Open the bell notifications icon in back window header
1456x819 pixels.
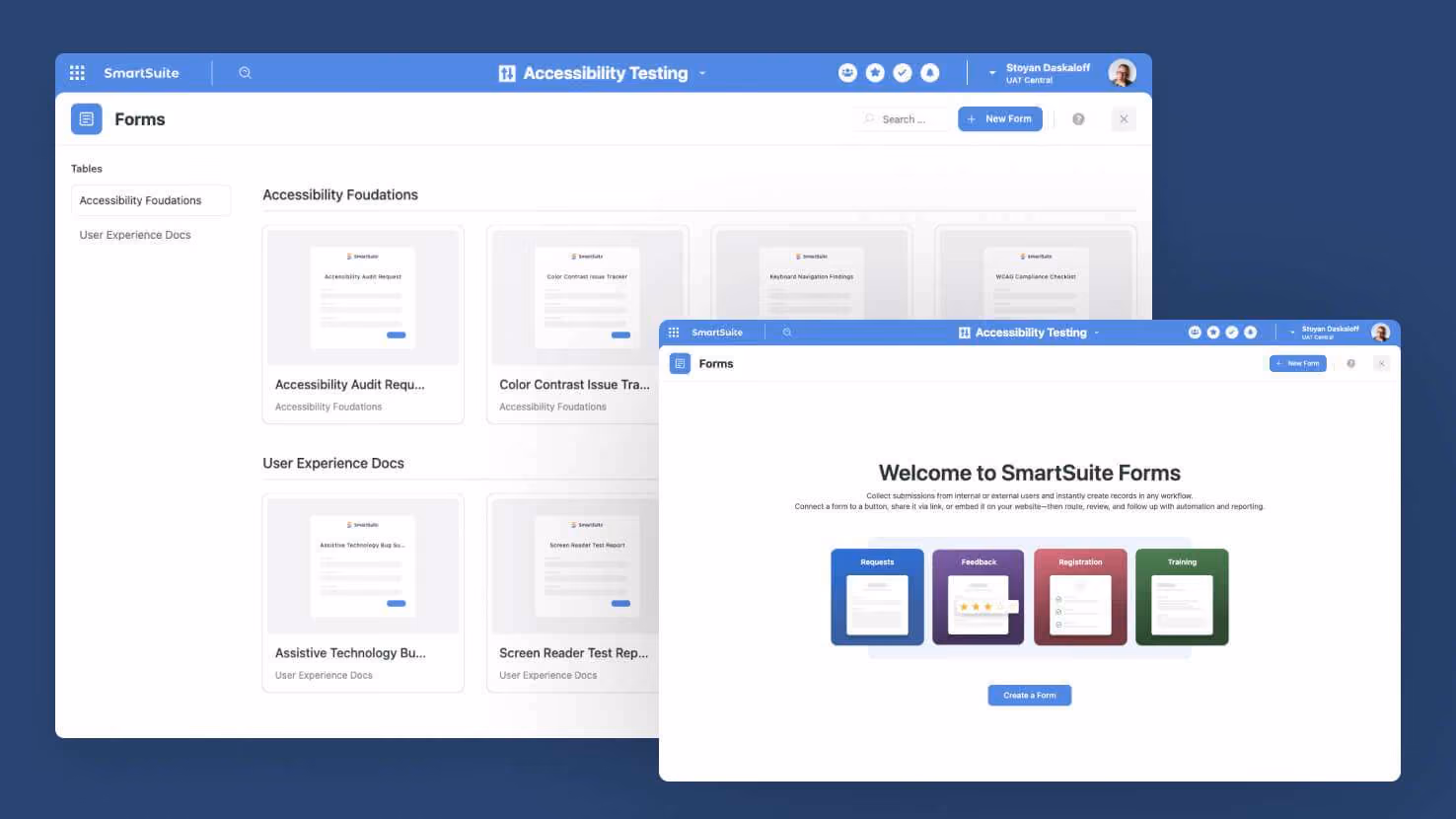(x=930, y=73)
